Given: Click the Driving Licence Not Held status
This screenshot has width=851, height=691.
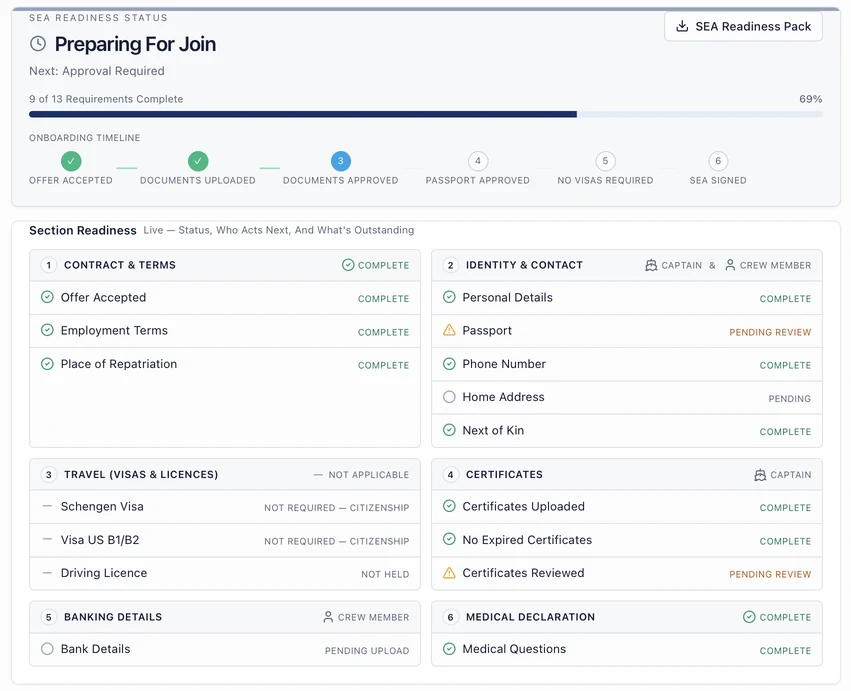Looking at the screenshot, I should tap(385, 574).
